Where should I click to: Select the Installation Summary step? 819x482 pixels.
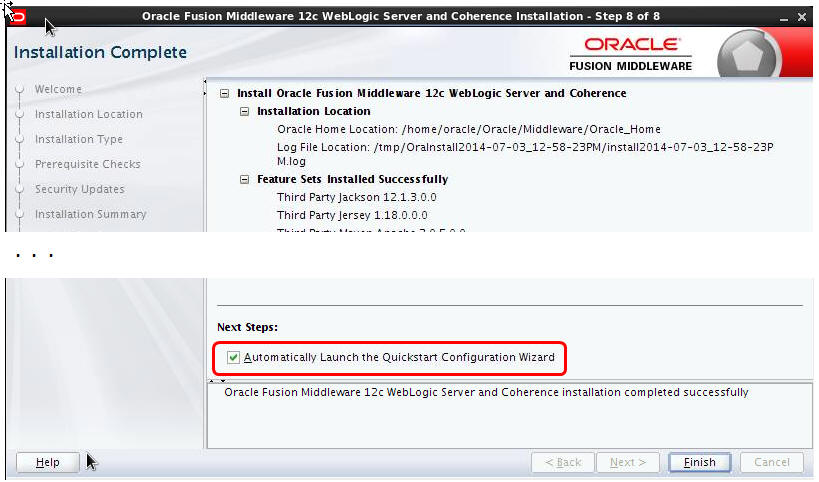tap(90, 215)
